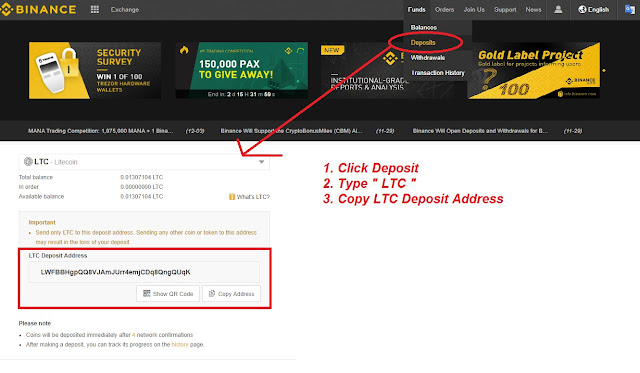Click the Available balance label
Image resolution: width=640 pixels, height=373 pixels.
coord(41,197)
